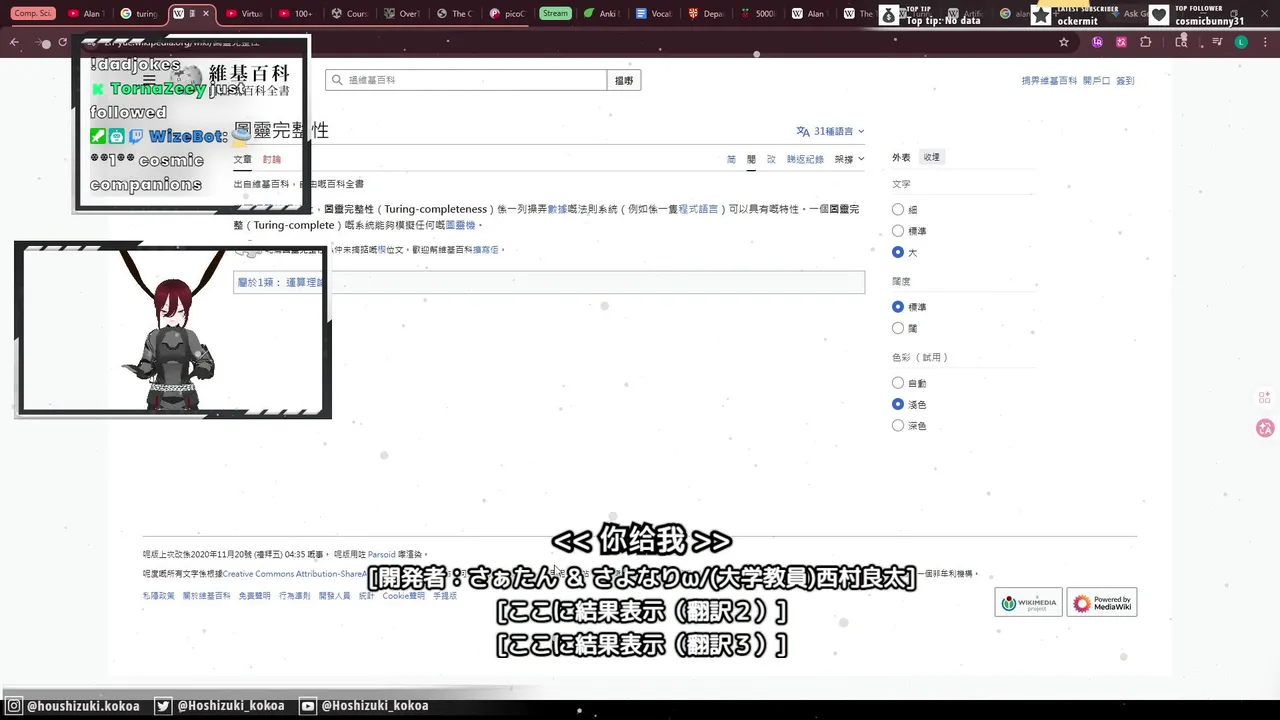Click the 圖靈完整性 page heading

coord(281,131)
